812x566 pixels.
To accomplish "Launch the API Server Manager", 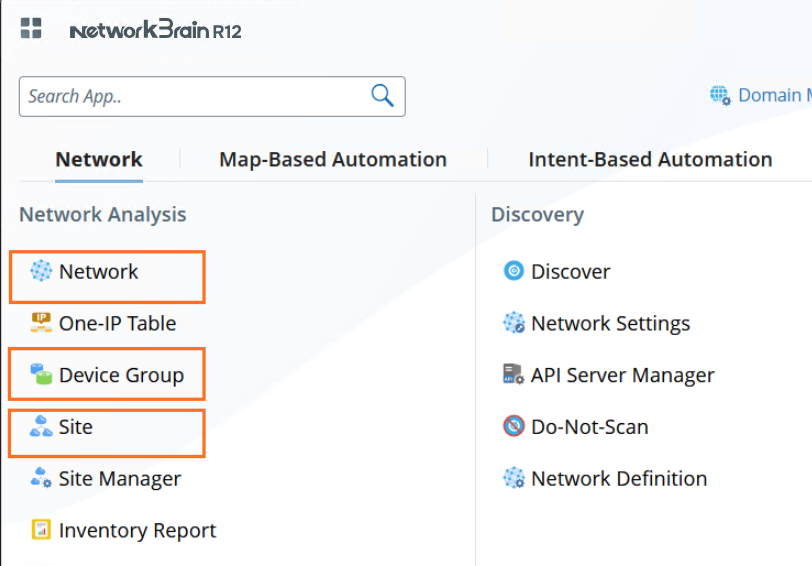I will tap(622, 376).
